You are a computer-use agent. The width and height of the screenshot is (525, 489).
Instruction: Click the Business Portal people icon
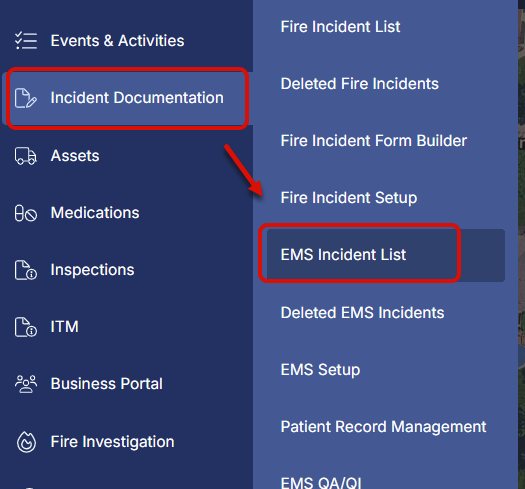[26, 384]
